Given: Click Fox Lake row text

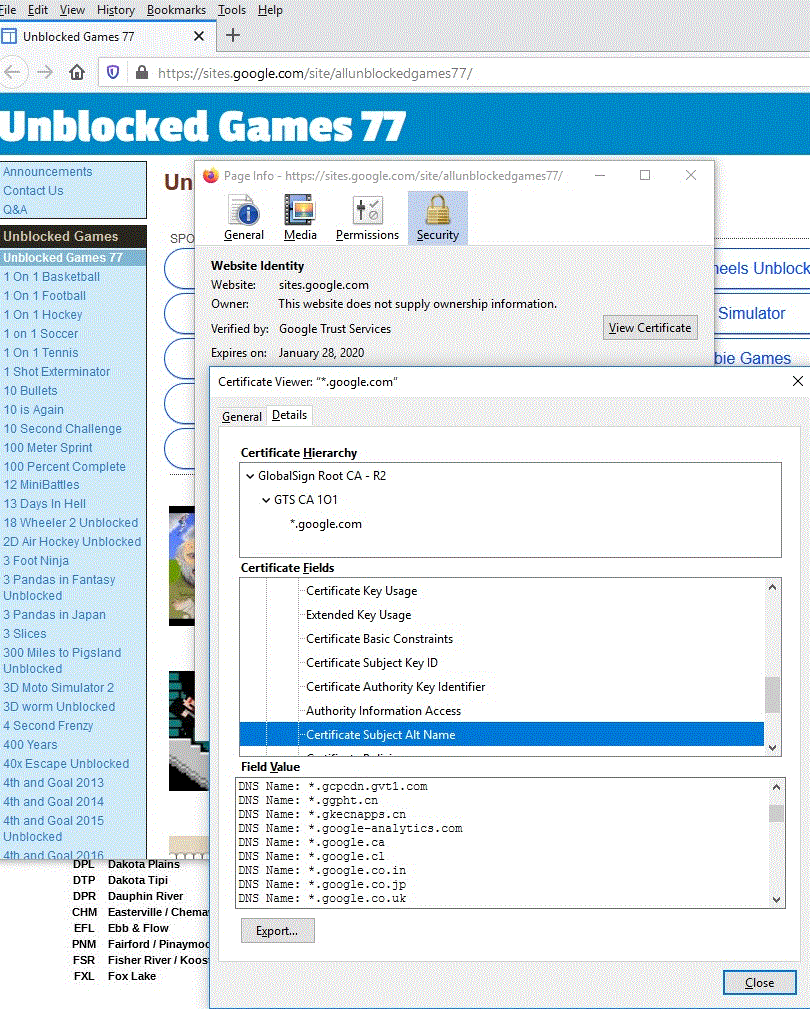Looking at the screenshot, I should pyautogui.click(x=132, y=976).
